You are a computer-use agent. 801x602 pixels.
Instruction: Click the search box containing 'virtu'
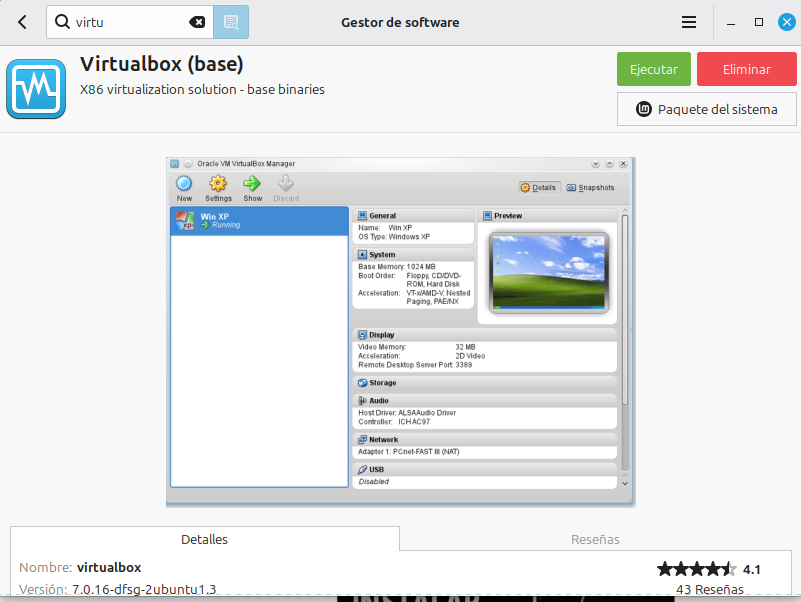(130, 22)
